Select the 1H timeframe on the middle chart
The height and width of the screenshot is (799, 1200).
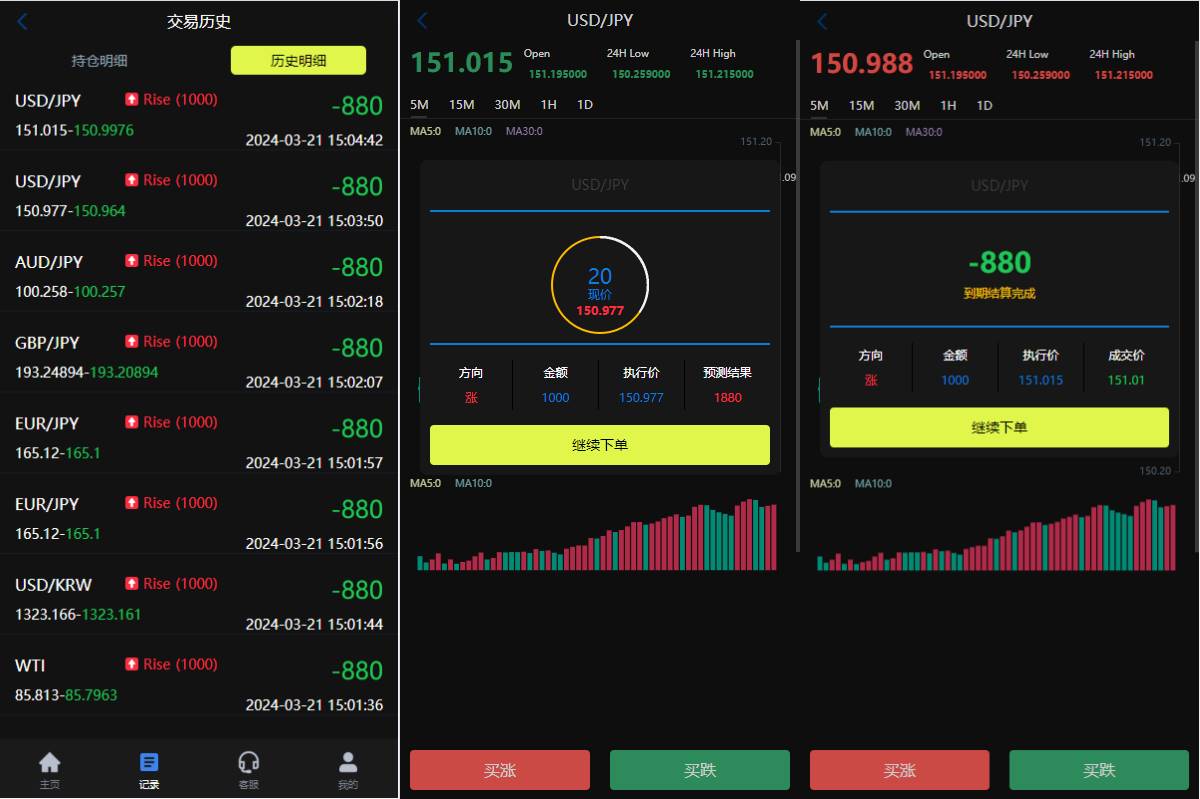click(548, 104)
